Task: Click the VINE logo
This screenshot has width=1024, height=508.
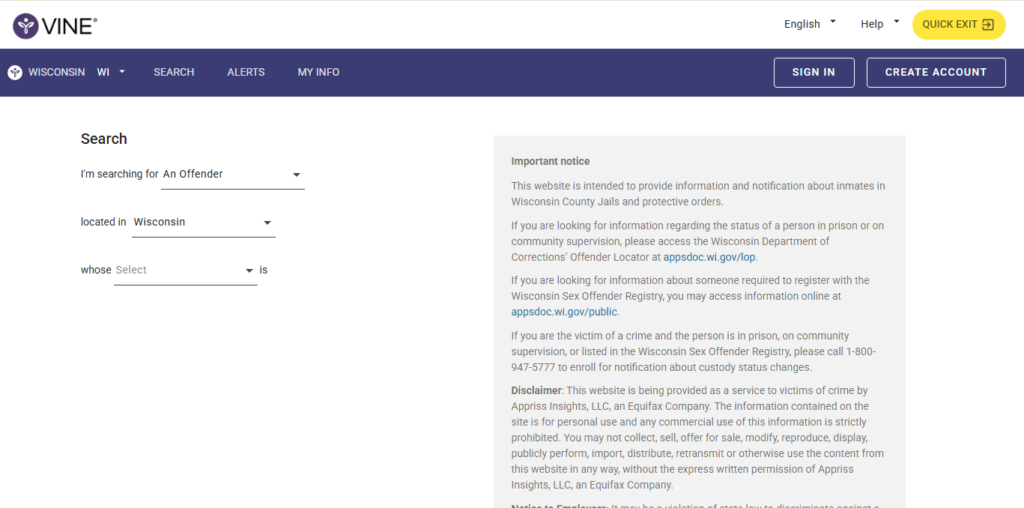Action: [x=55, y=25]
